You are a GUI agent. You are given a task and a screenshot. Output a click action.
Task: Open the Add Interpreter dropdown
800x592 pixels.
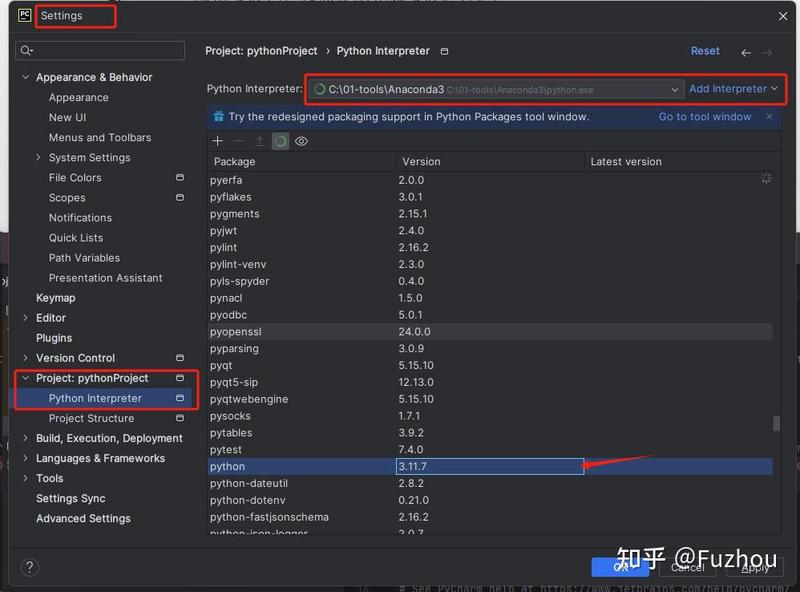733,89
